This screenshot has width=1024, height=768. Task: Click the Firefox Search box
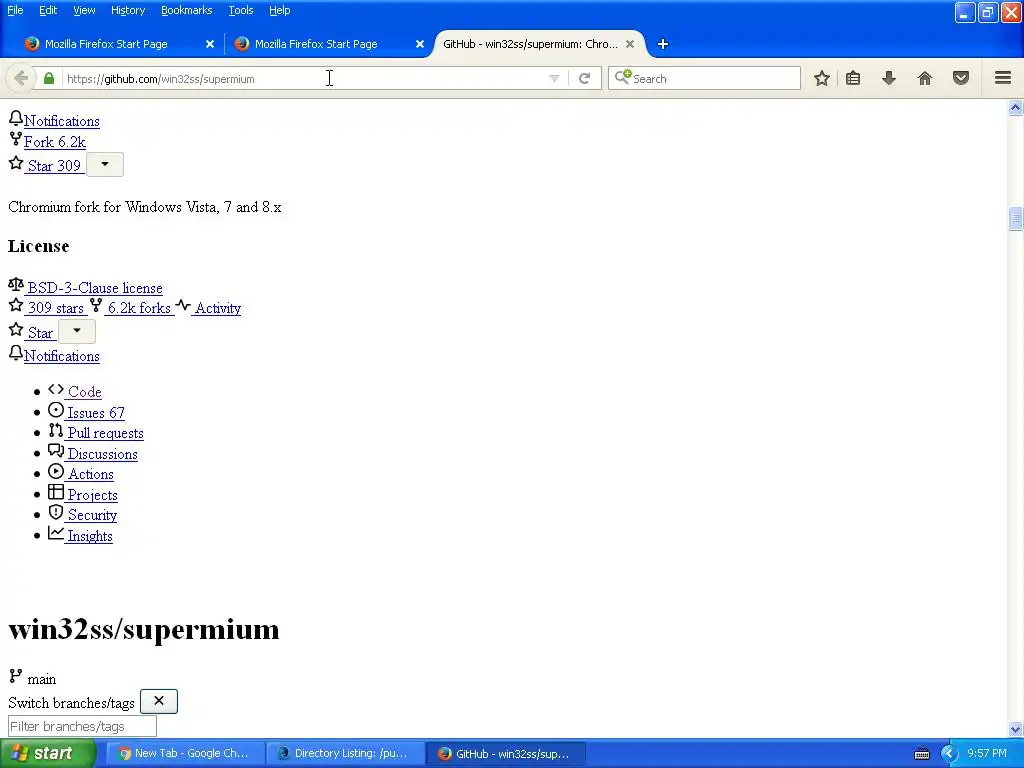point(704,78)
